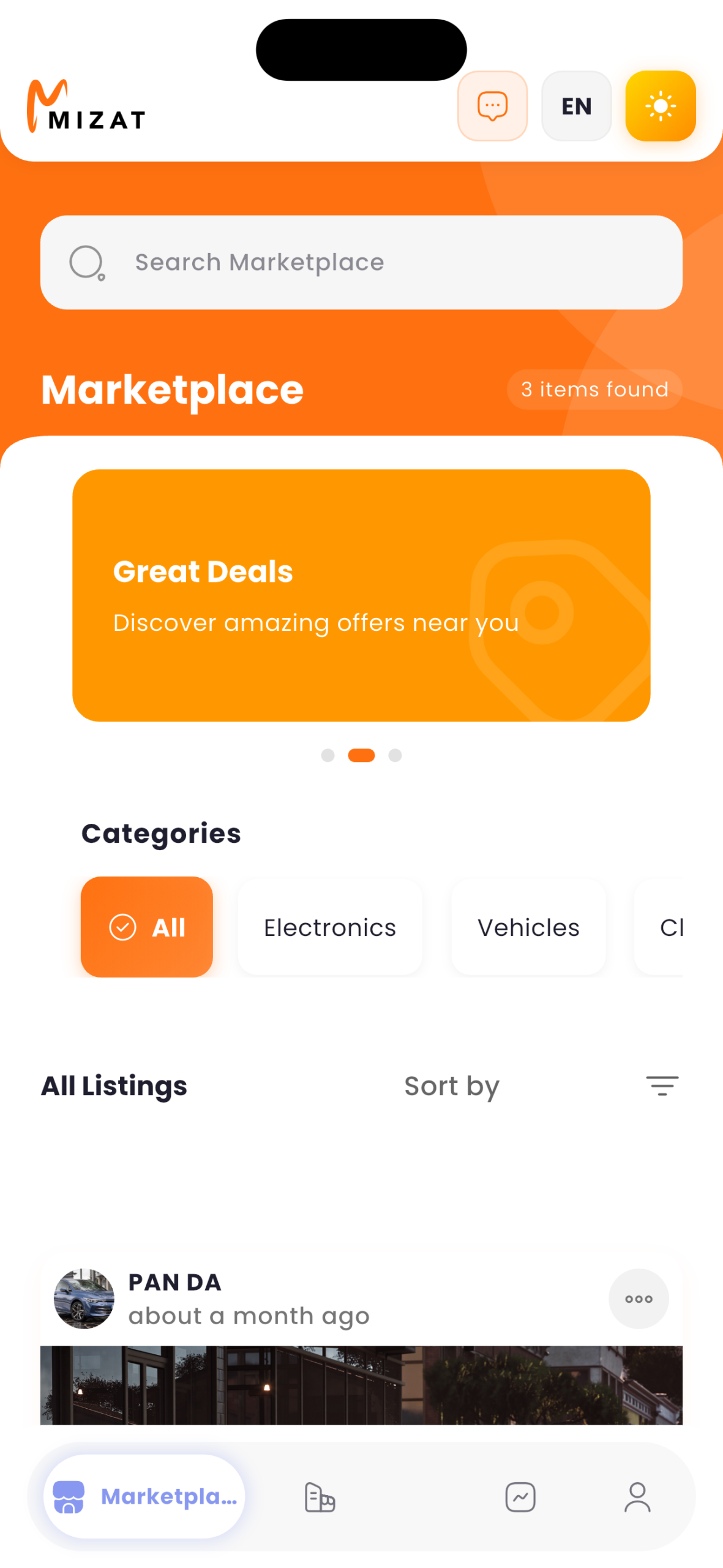Open the Sort by dropdown

pyautogui.click(x=452, y=1085)
